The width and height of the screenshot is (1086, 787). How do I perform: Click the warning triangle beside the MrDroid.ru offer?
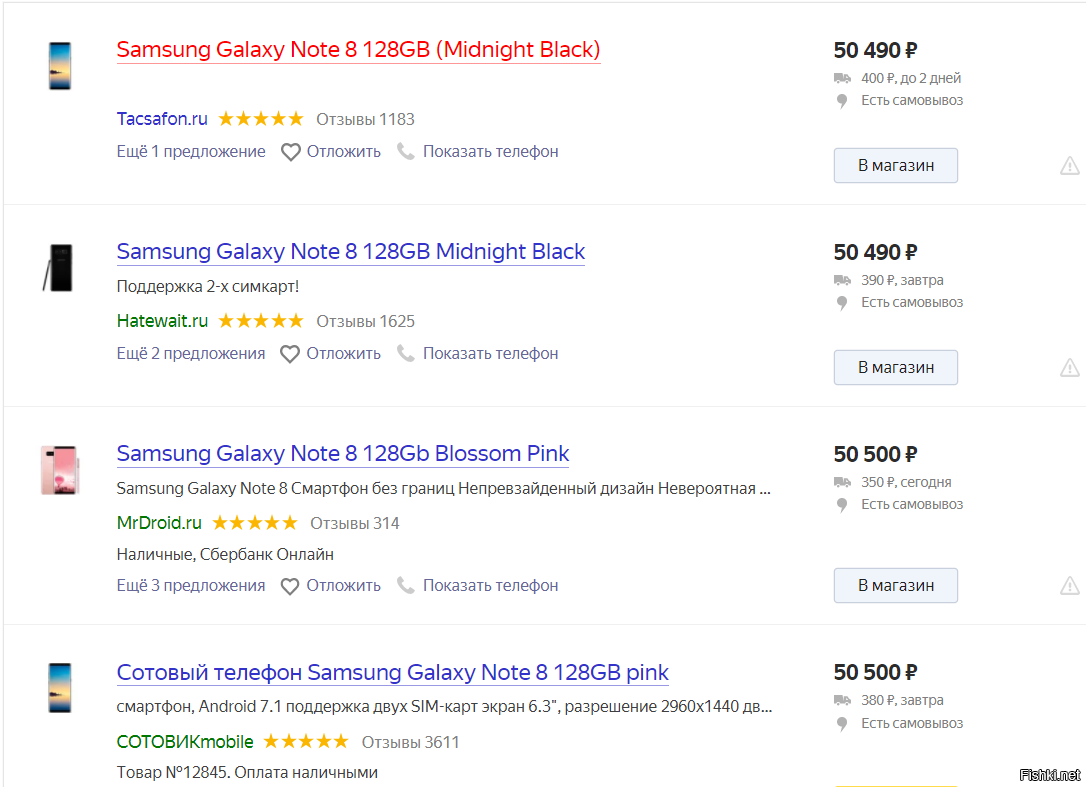click(1069, 586)
